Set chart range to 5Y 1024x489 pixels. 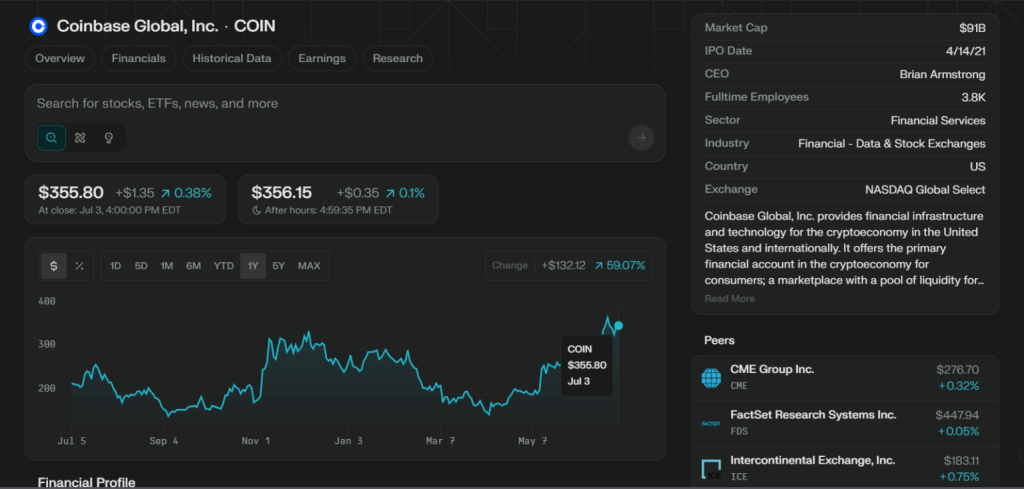(x=278, y=266)
